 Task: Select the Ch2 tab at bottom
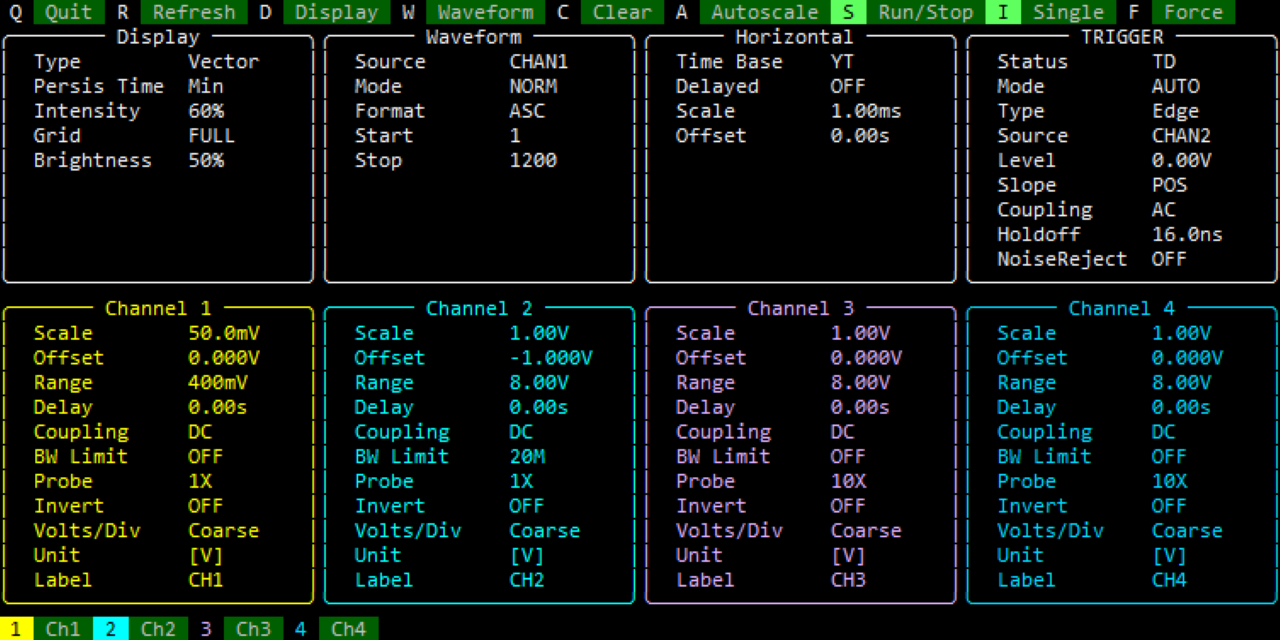157,629
